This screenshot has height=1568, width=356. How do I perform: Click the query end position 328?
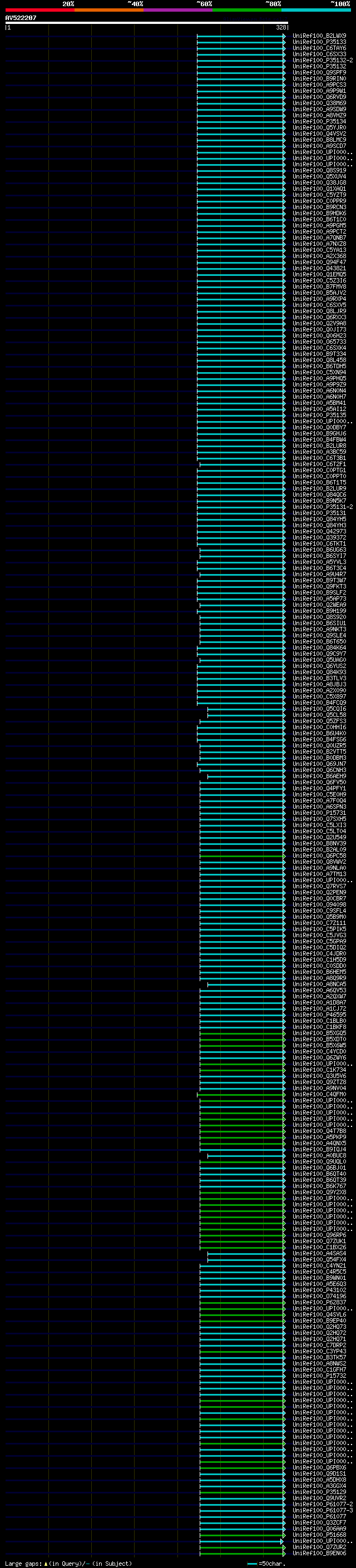[x=280, y=27]
